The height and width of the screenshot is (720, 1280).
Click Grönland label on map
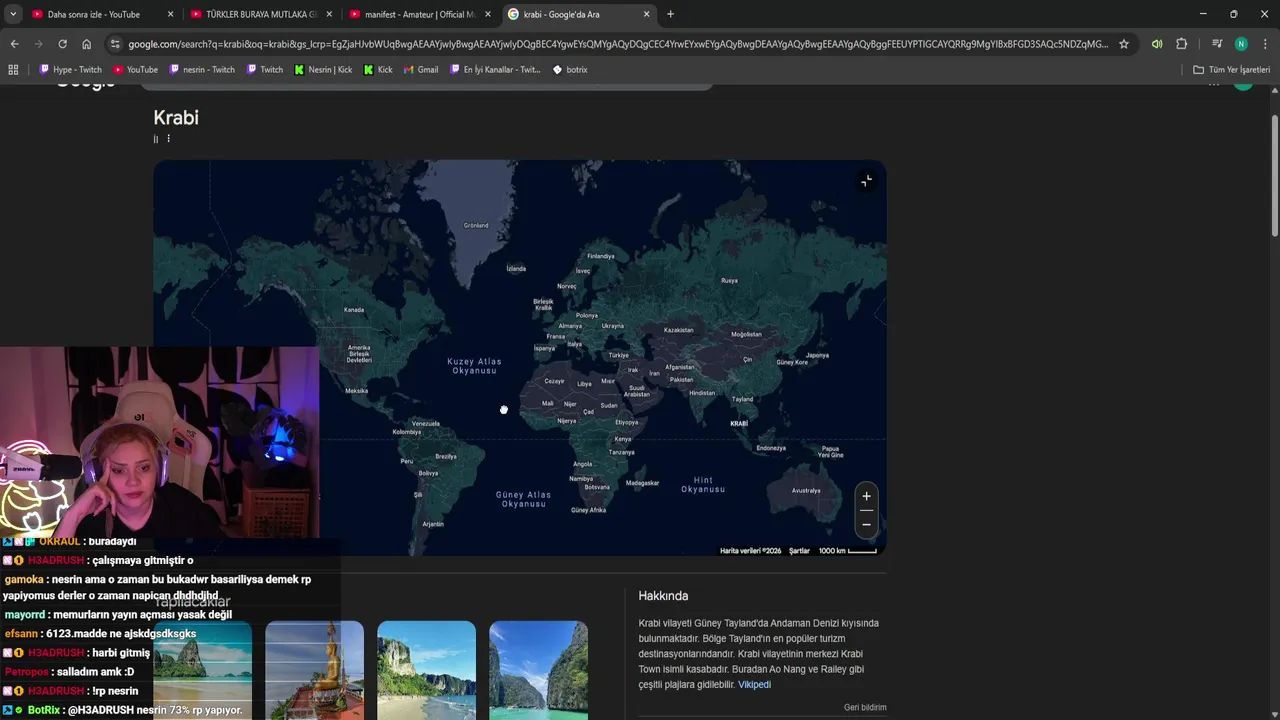(476, 225)
